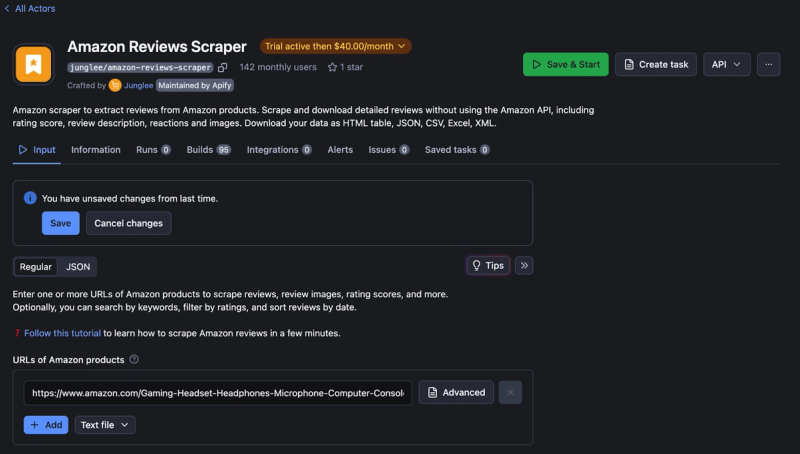Remove the URL entry with the X button
This screenshot has width=800, height=454.
coord(510,392)
